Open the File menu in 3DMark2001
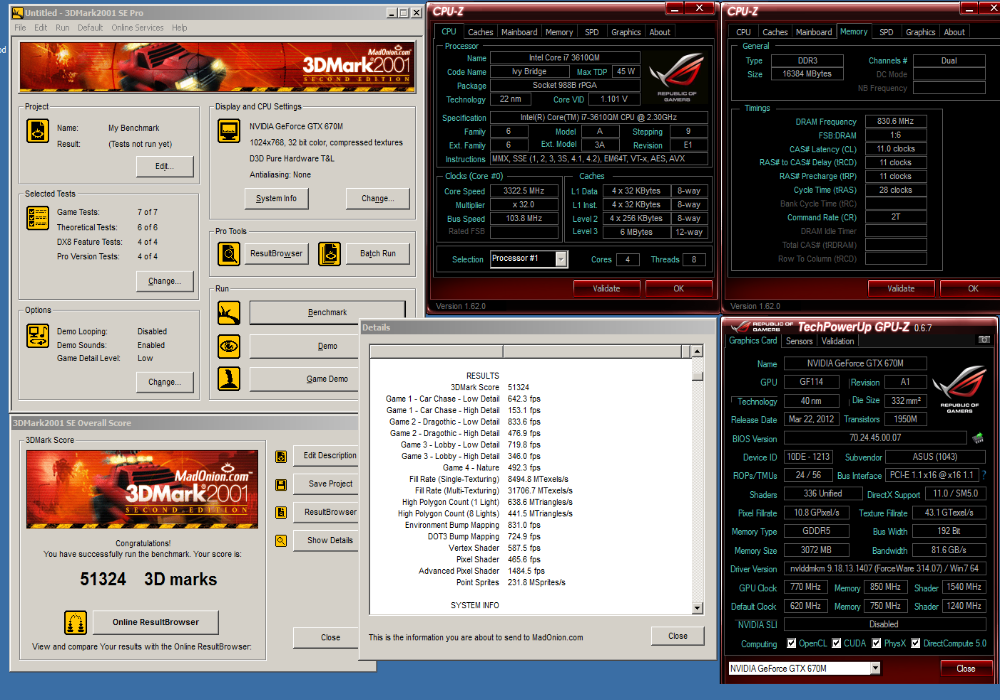This screenshot has width=1000, height=700. coord(20,28)
